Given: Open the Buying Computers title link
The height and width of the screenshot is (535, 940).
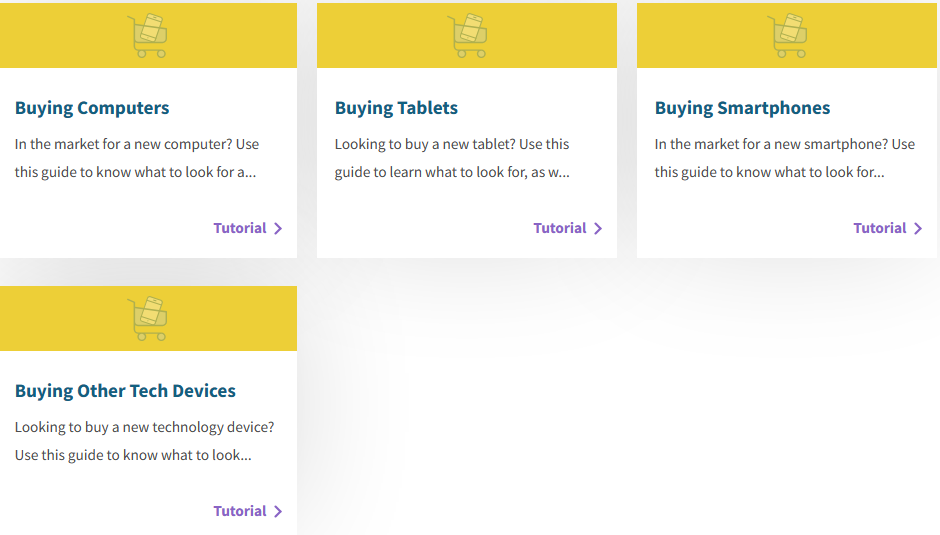Looking at the screenshot, I should (92, 108).
